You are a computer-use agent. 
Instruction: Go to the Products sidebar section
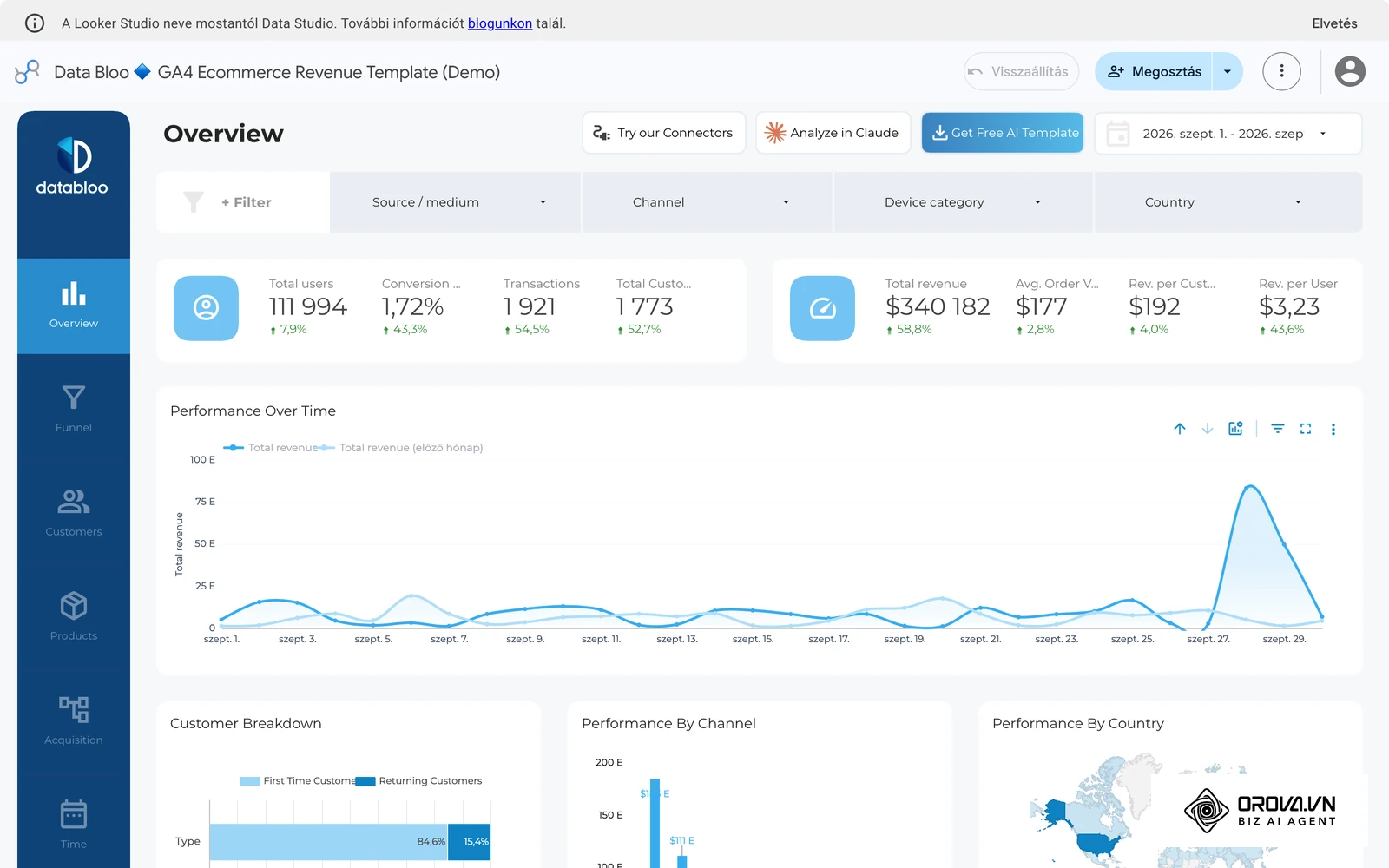click(x=74, y=616)
